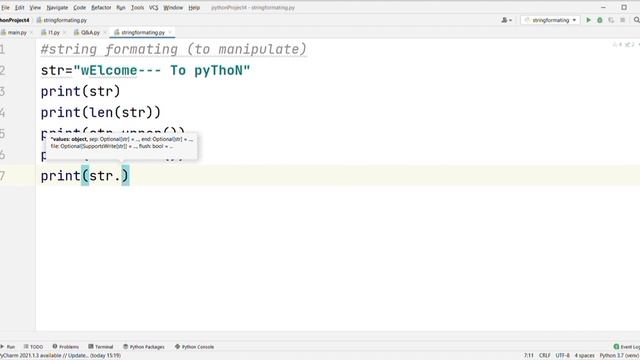
Task: Click on the print(str) line
Action: tap(80, 91)
